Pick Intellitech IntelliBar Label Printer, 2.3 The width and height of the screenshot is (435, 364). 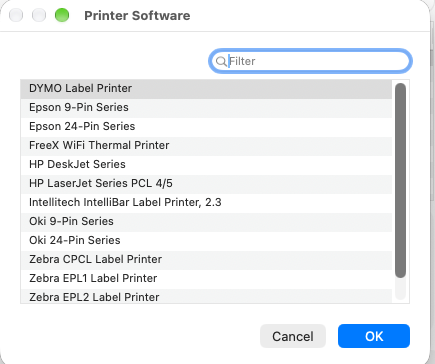206,203
